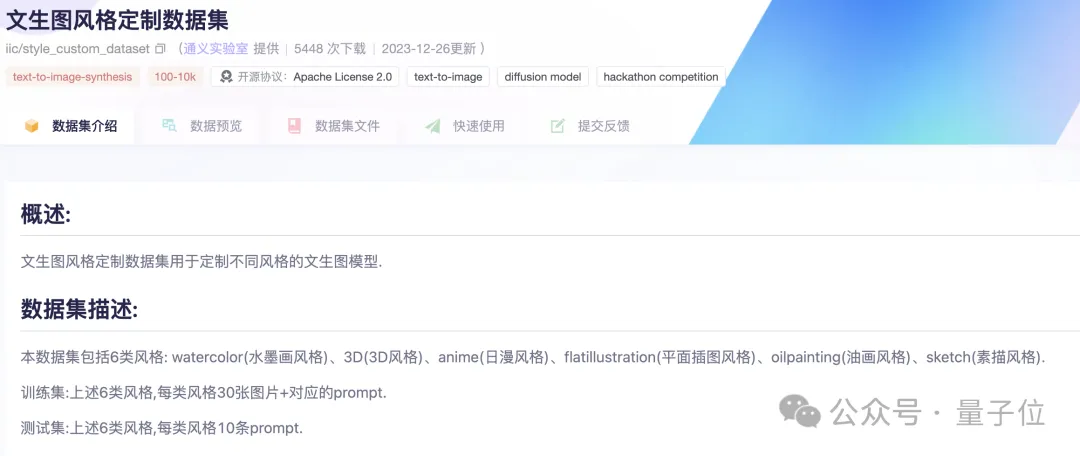Select the hackathon competition tag
The image size is (1080, 456).
(660, 77)
